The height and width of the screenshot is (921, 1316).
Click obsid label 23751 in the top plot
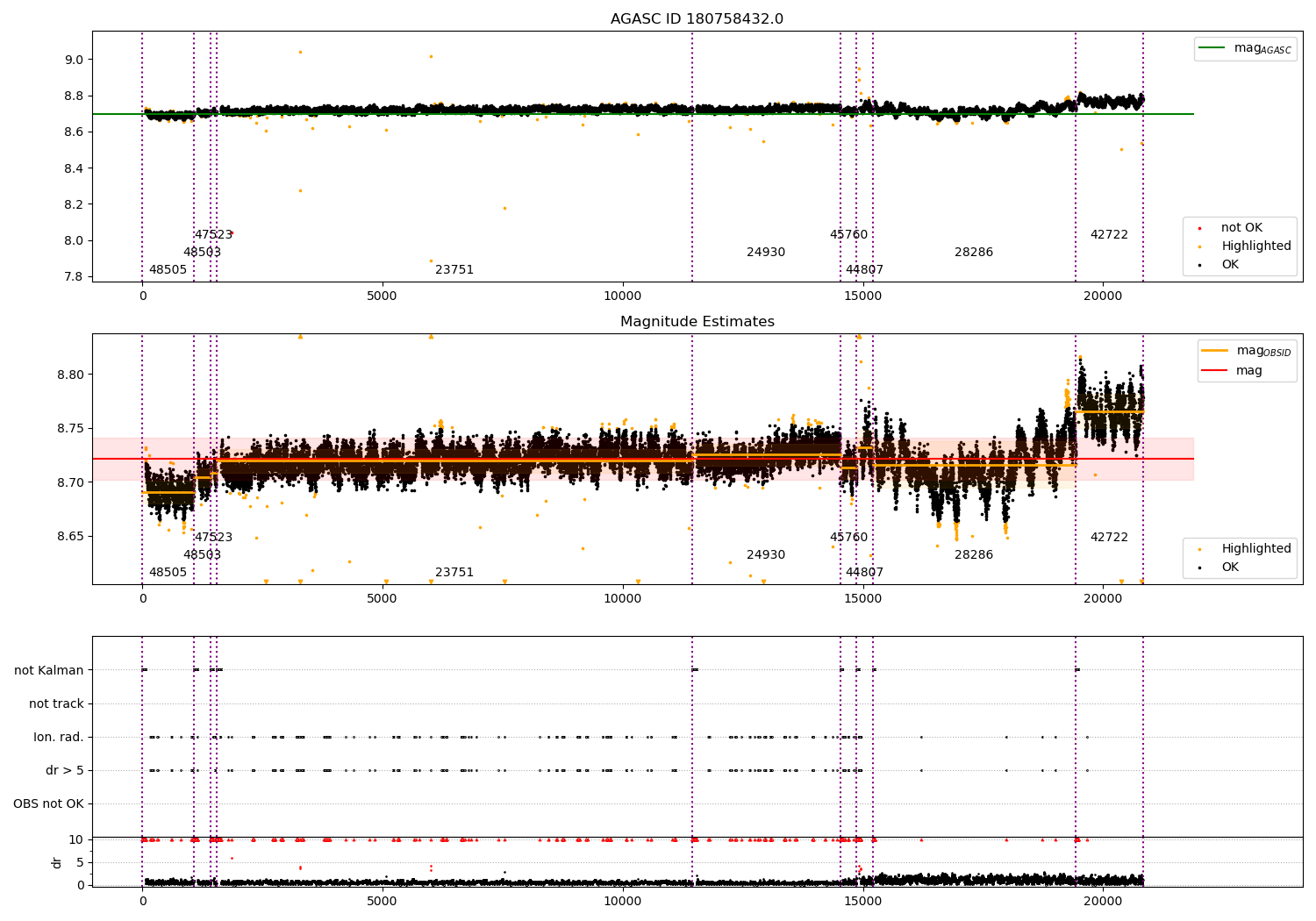(x=454, y=270)
